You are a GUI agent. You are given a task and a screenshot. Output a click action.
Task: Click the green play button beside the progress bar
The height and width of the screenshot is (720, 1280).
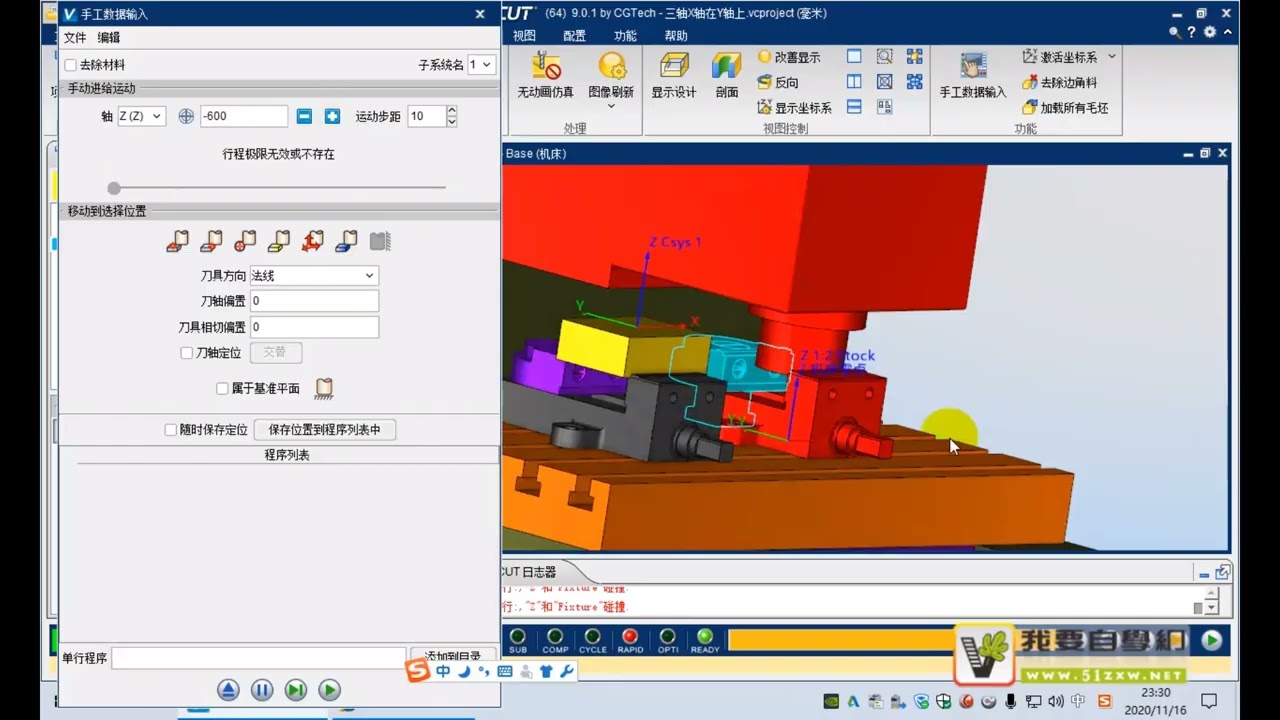coord(1211,640)
